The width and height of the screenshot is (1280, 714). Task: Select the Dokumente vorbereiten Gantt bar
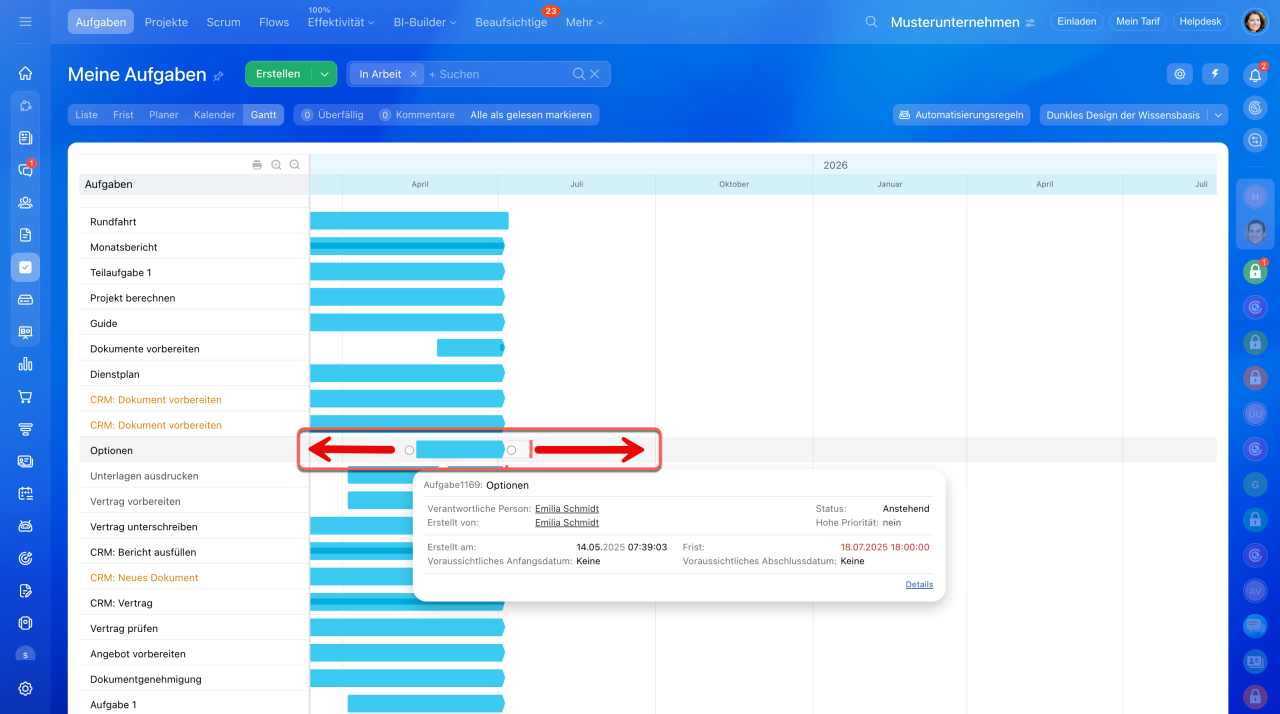(x=470, y=348)
